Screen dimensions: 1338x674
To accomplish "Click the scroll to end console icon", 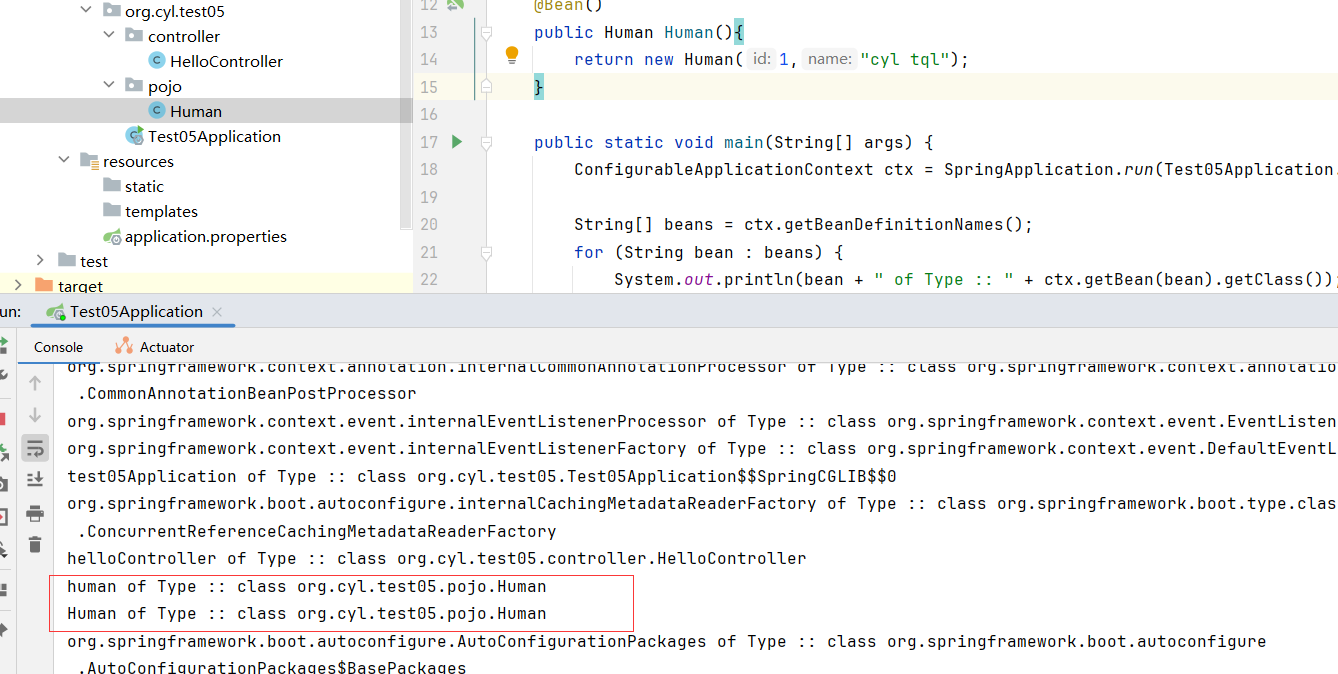I will click(35, 480).
